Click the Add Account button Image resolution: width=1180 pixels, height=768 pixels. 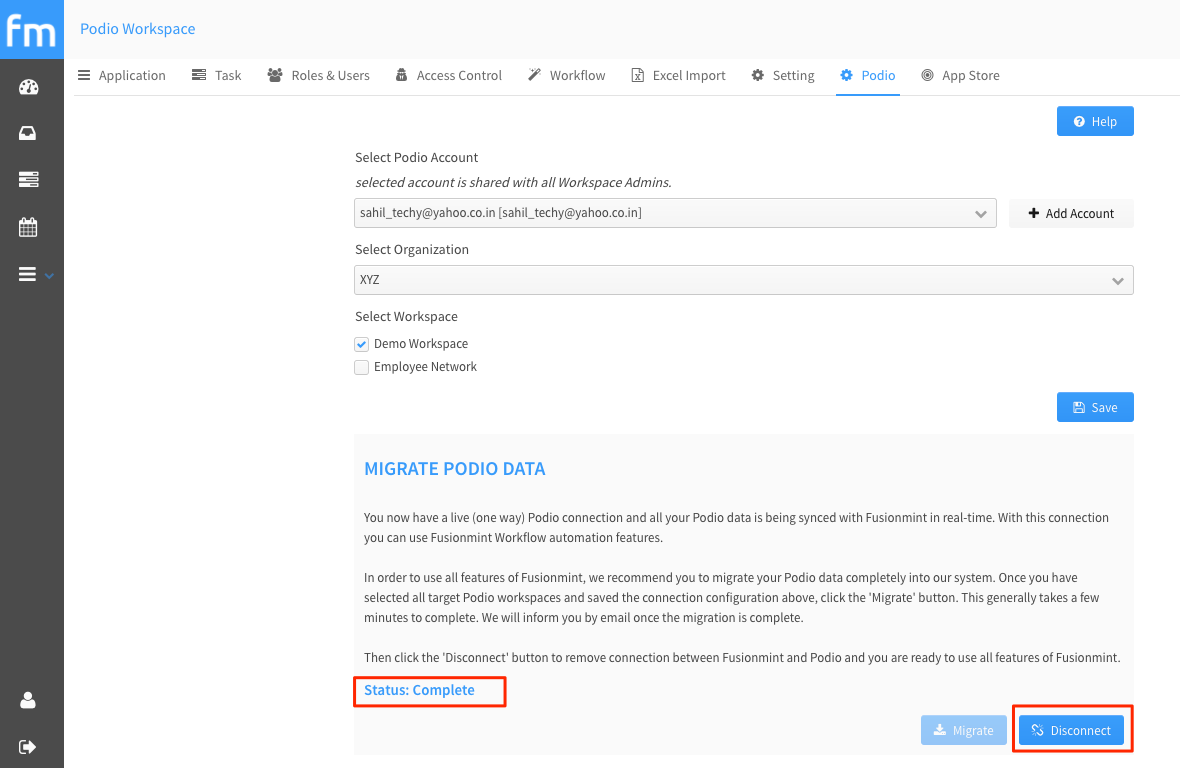1071,213
